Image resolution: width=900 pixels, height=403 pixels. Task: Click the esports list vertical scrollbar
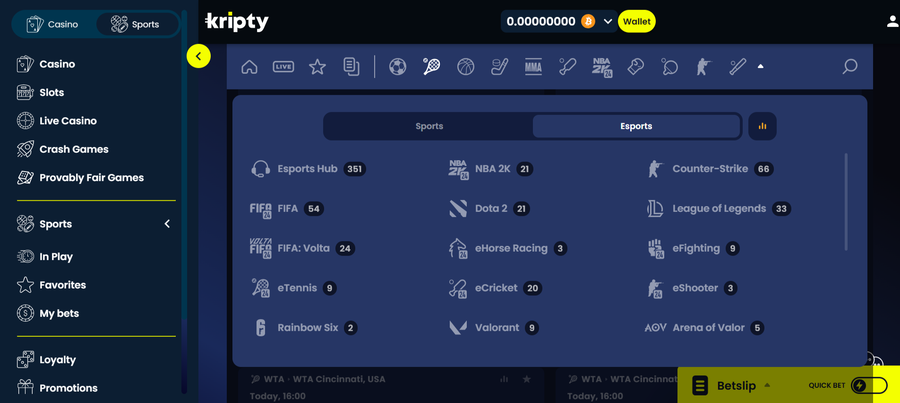[x=846, y=200]
